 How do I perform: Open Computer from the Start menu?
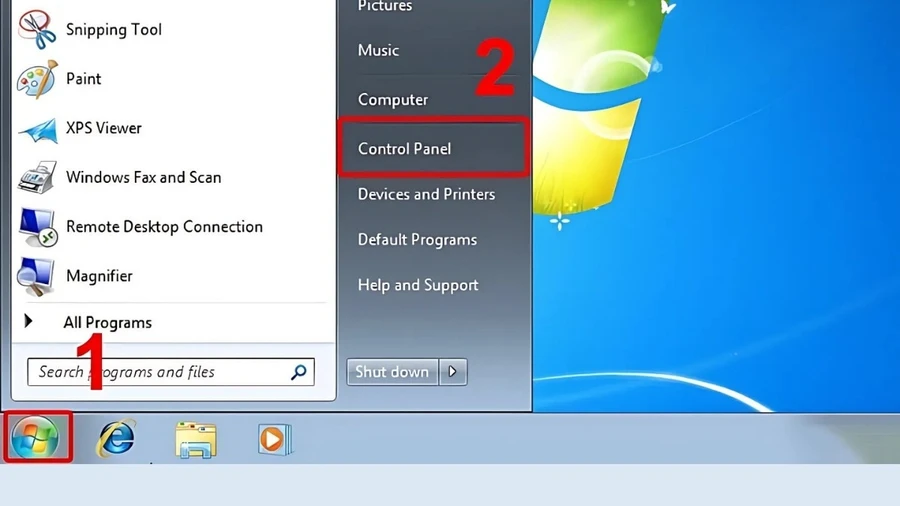pyautogui.click(x=393, y=100)
